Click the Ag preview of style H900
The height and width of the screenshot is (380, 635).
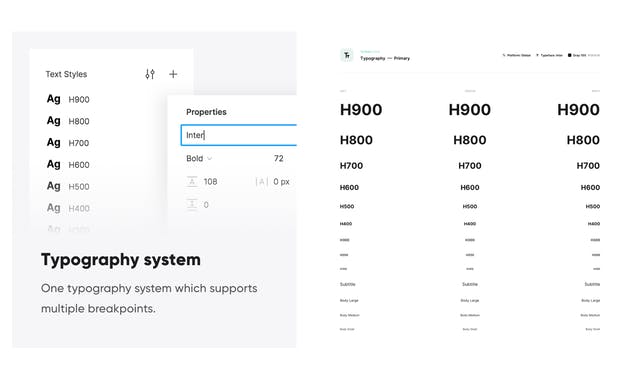click(x=53, y=99)
